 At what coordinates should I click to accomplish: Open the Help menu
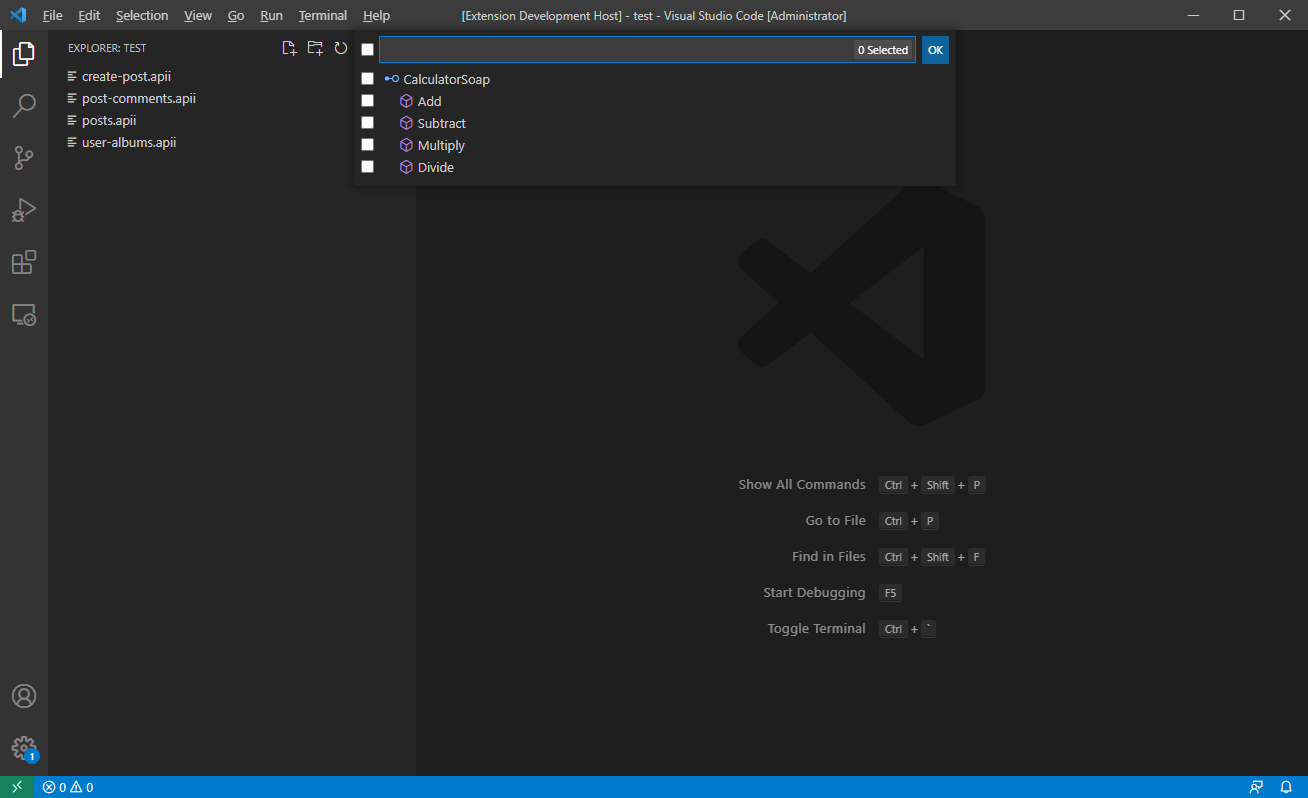377,15
